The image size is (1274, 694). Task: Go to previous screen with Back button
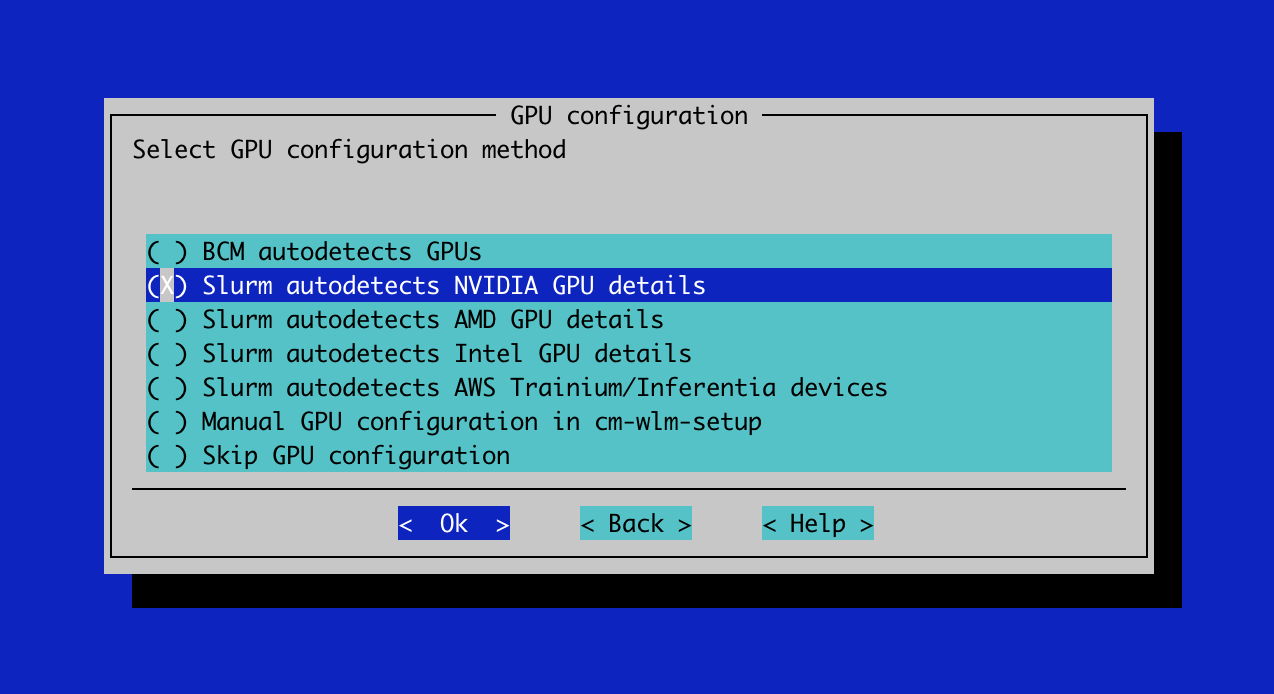click(x=636, y=523)
